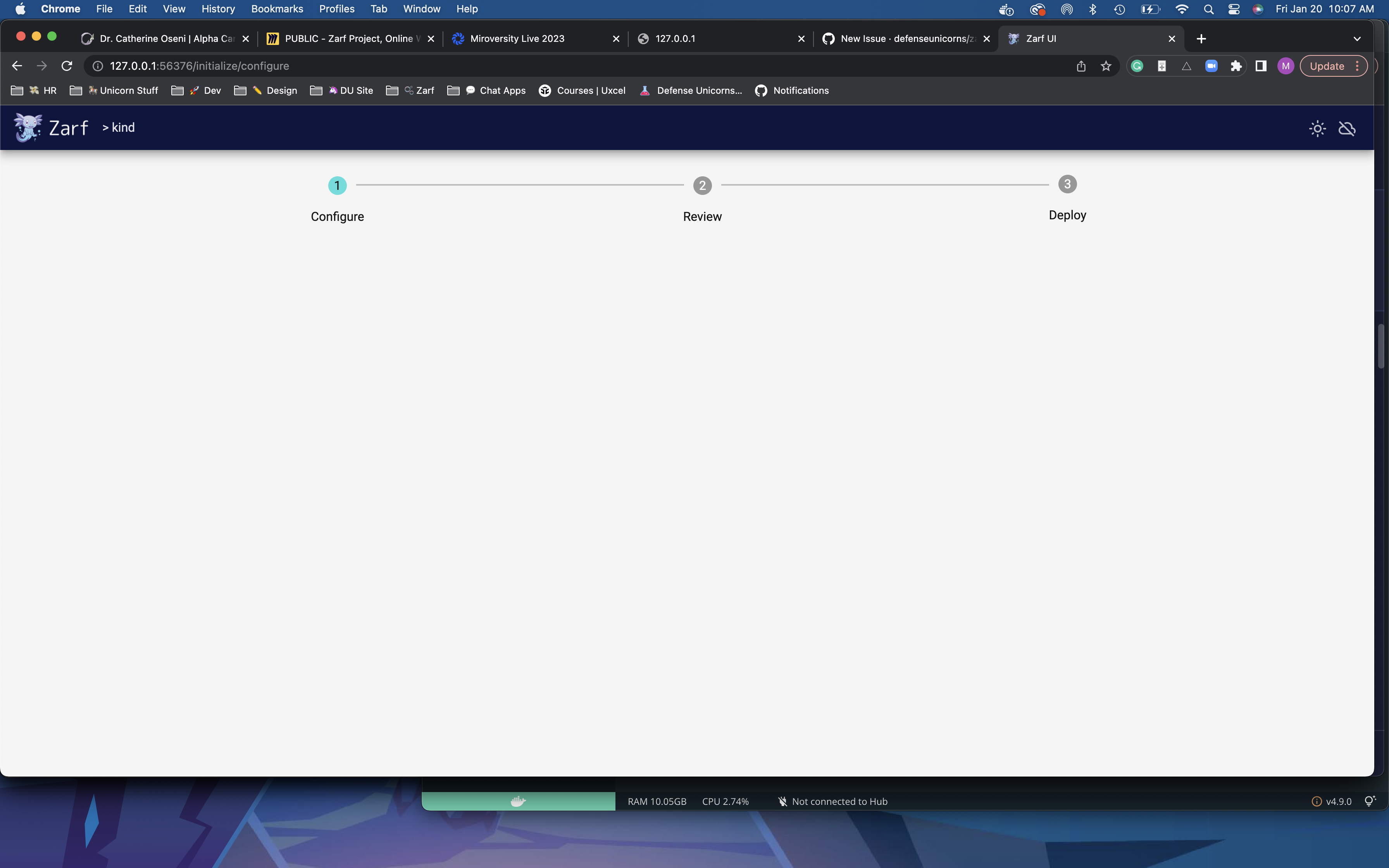Click the Zarf axolotl logo
Screen dimensions: 1389x868
point(27,127)
